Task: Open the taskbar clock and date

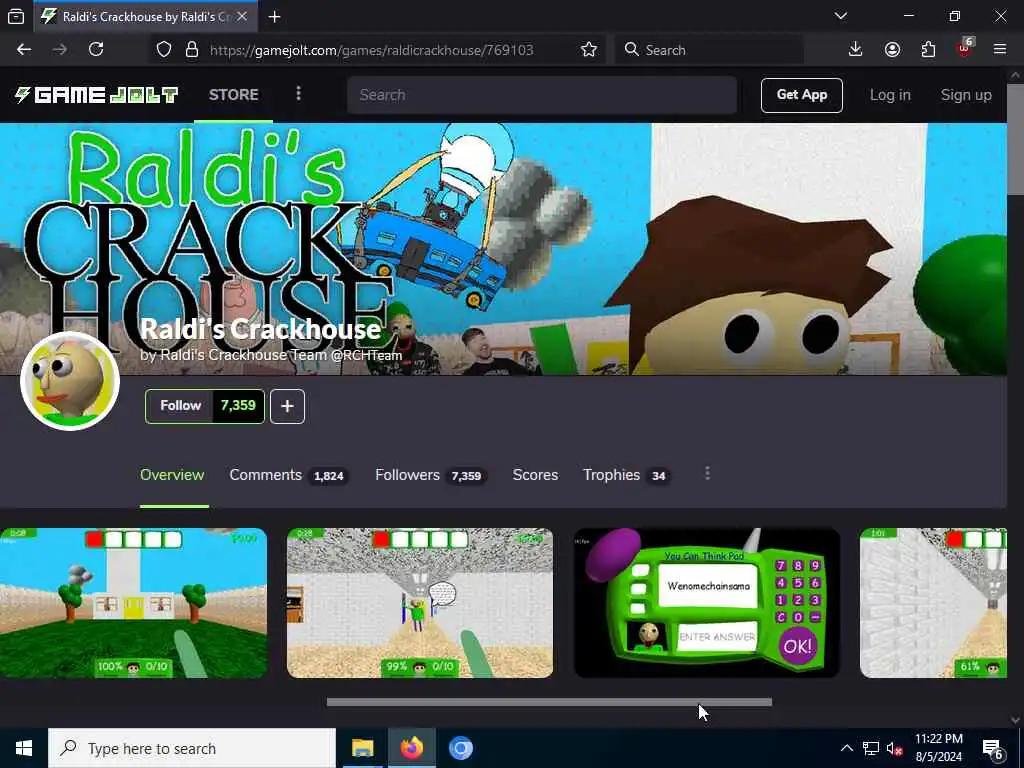Action: (938, 748)
